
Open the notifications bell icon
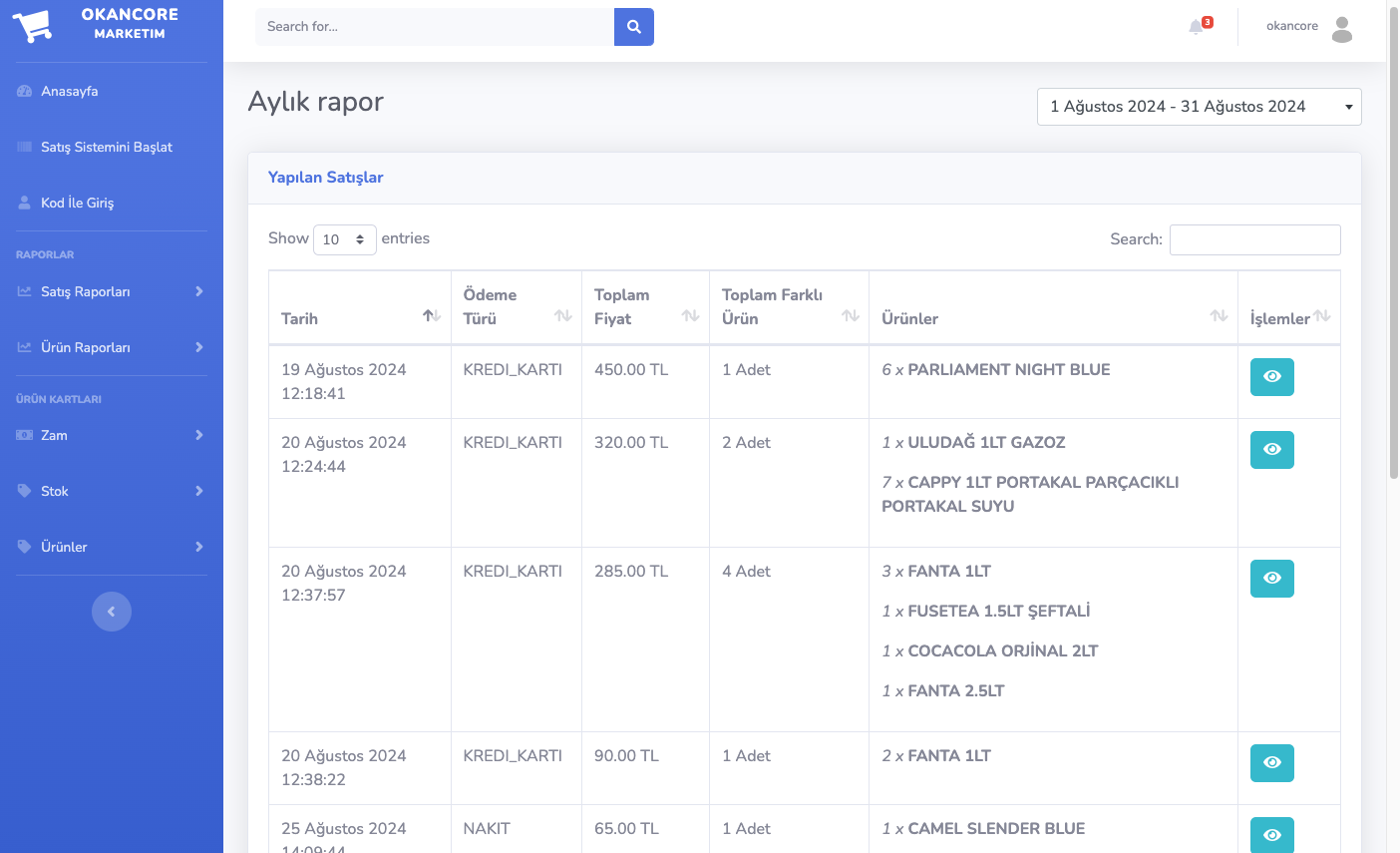click(1196, 27)
